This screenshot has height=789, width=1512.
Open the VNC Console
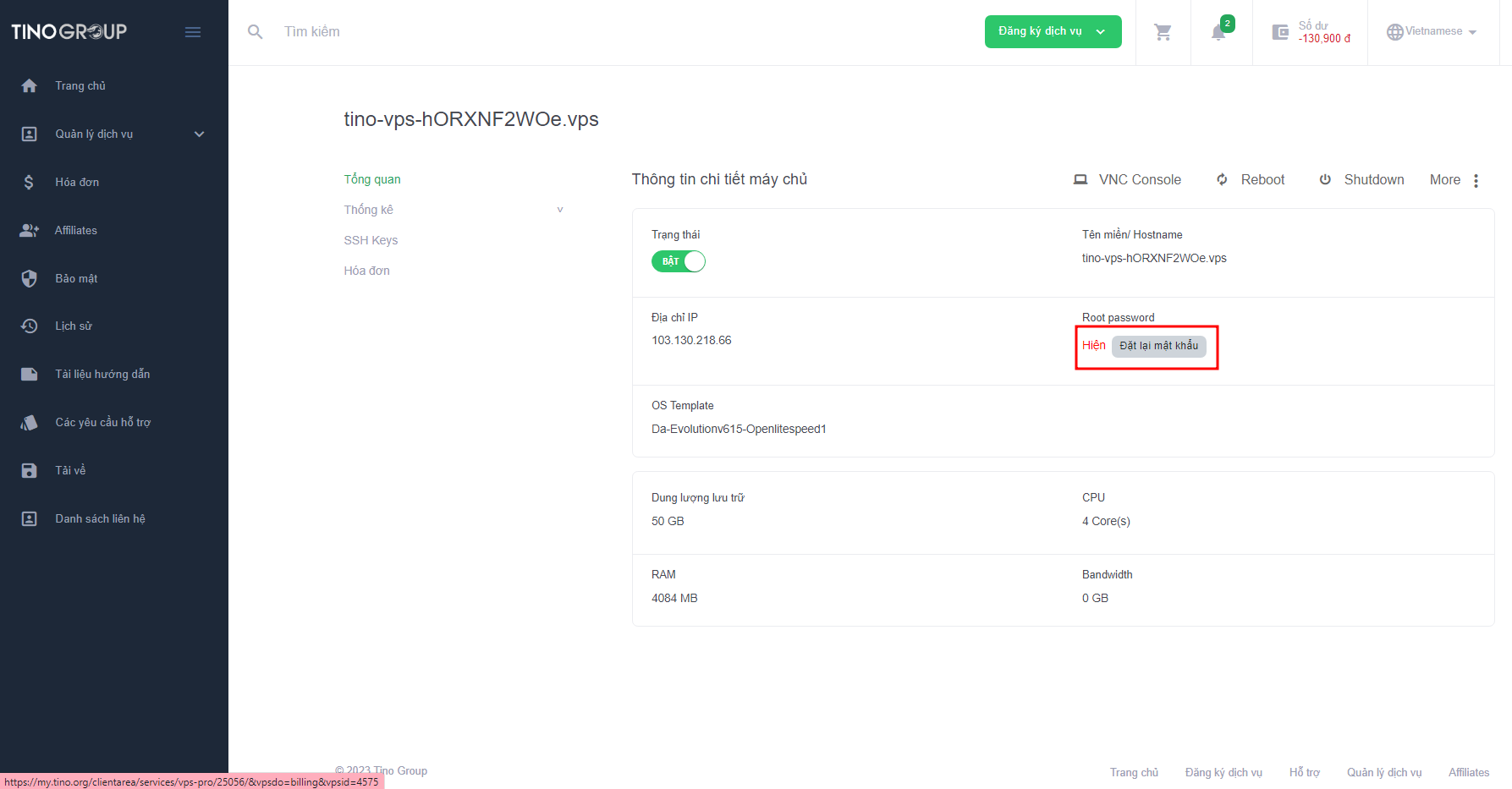[x=1128, y=180]
